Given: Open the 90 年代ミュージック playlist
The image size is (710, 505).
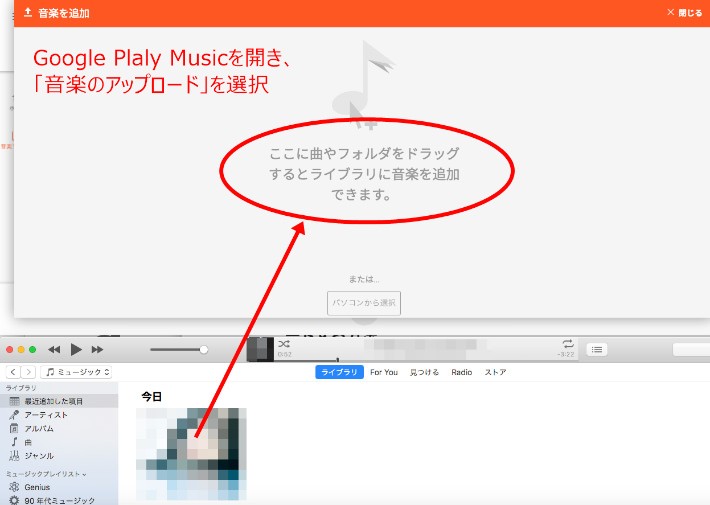Looking at the screenshot, I should click(x=59, y=500).
